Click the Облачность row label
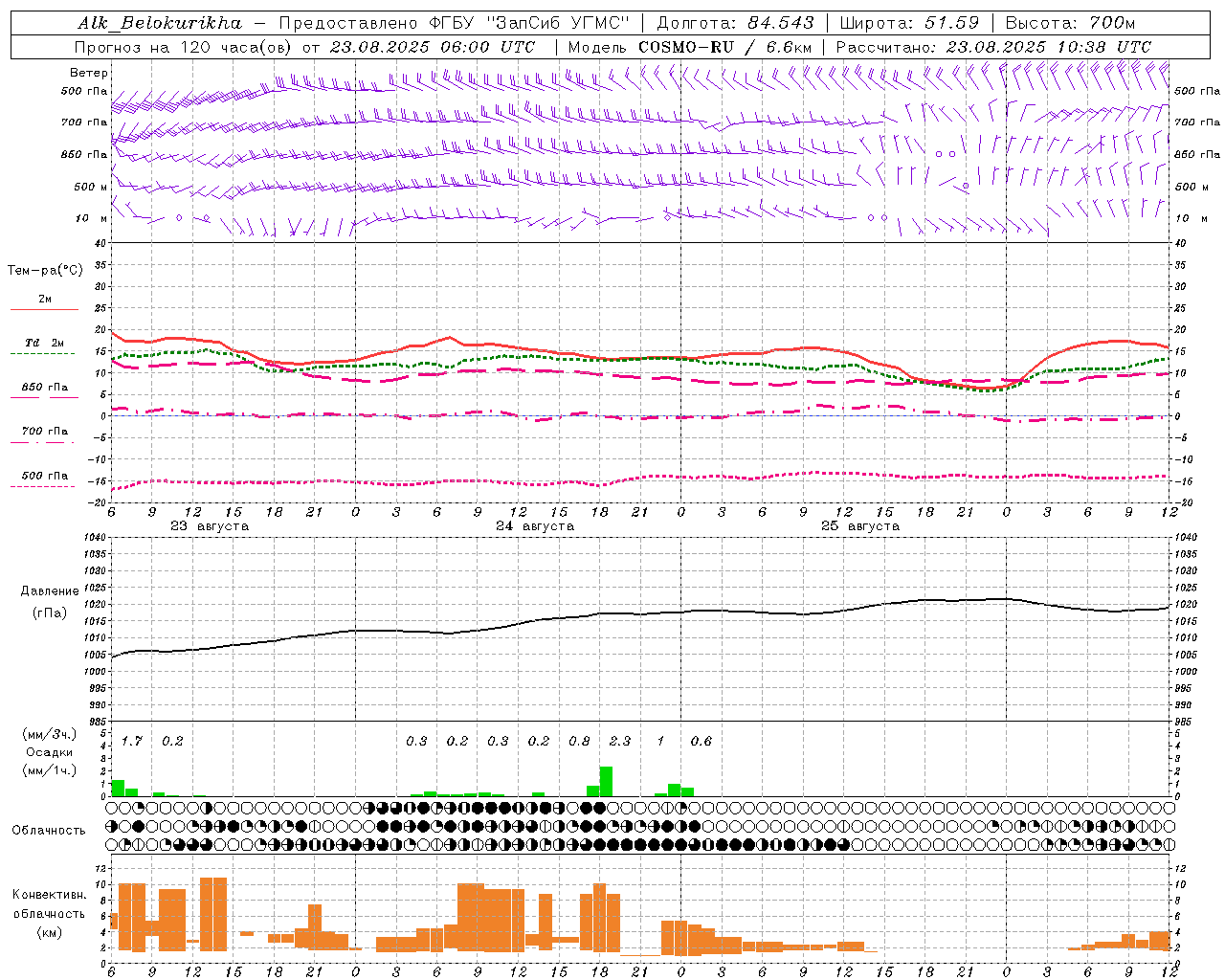Screen dimensions: 1225x980 (49, 831)
